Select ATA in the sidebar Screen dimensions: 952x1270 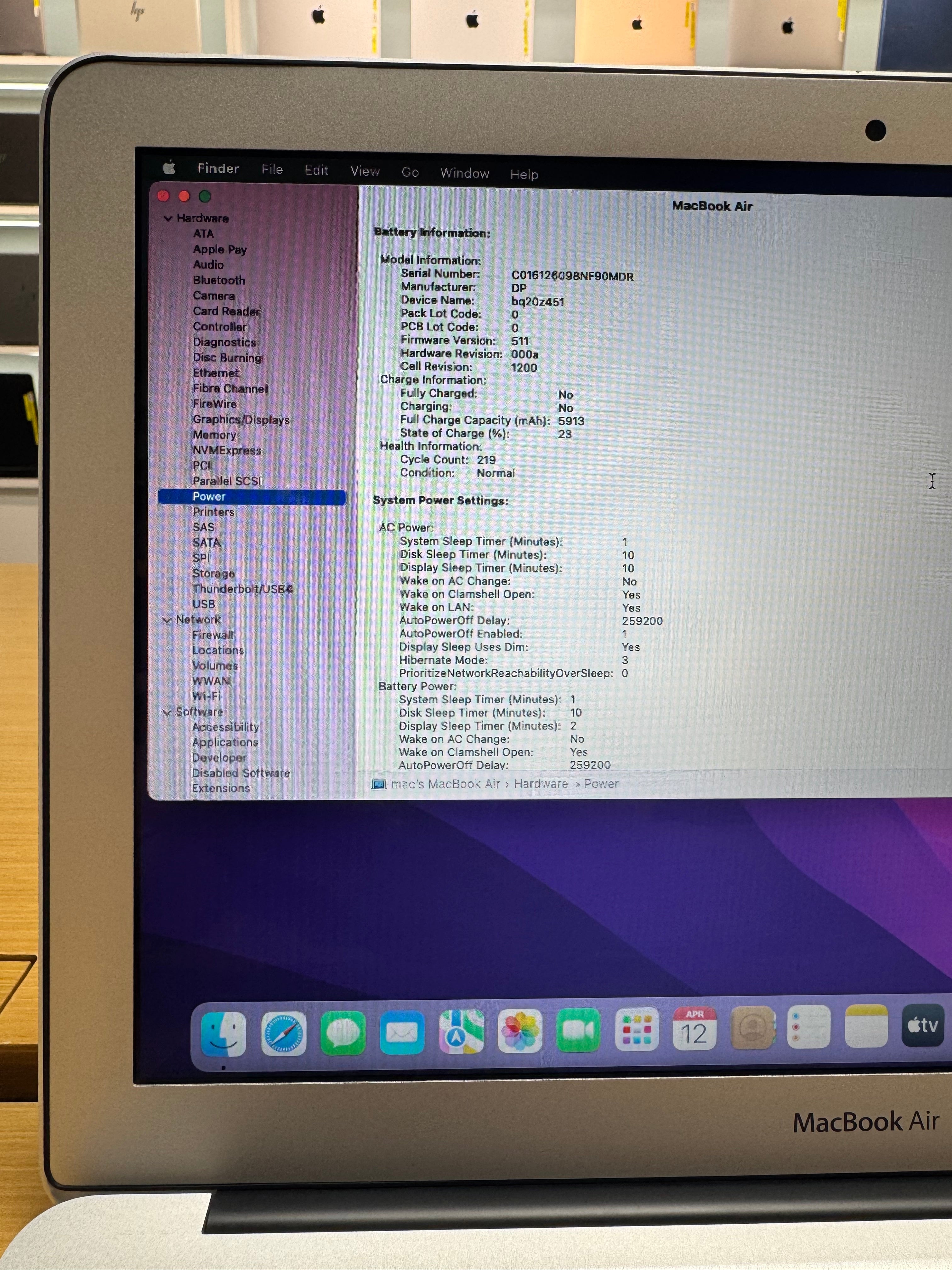coord(203,234)
